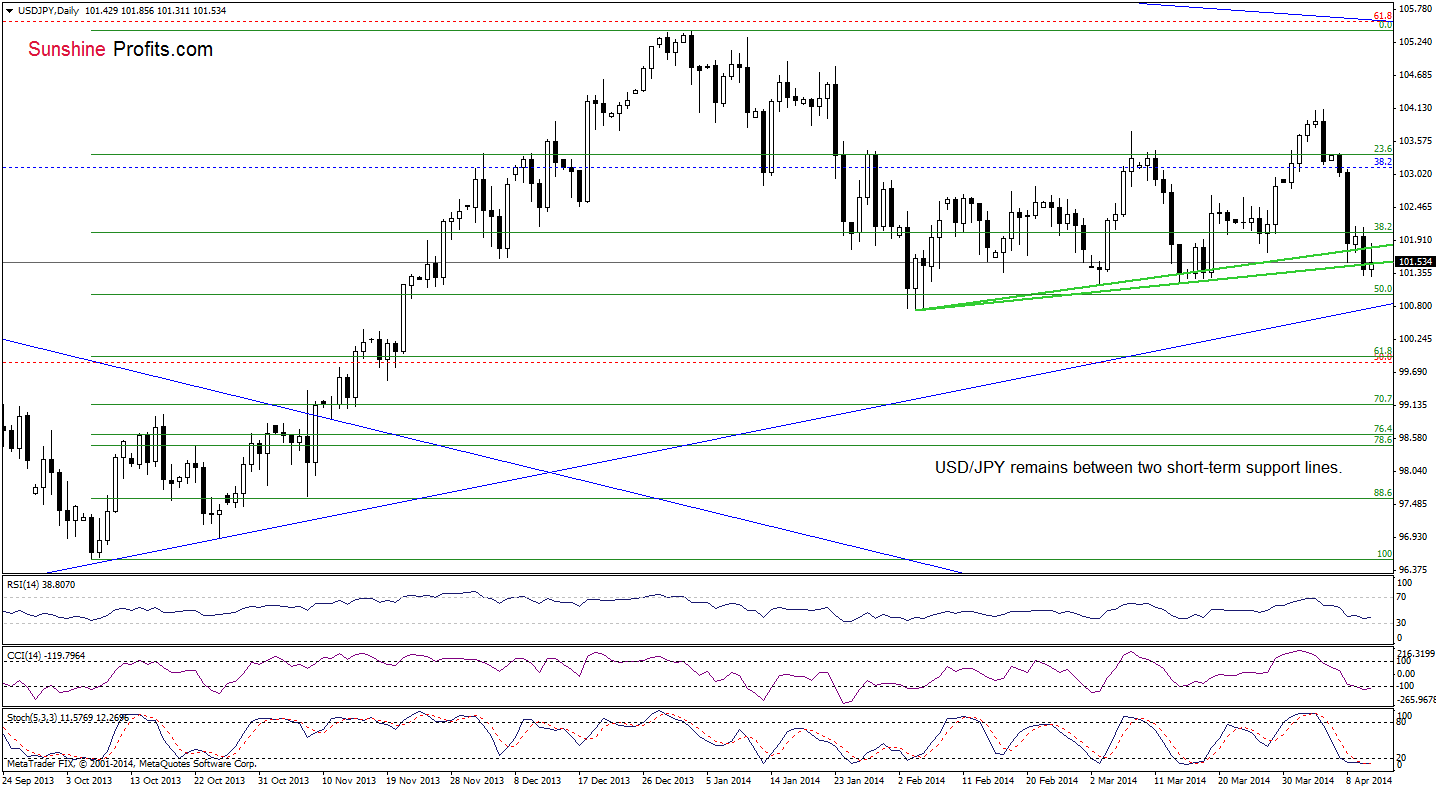Screen dimensions: 1436x789
Task: Click the 30 Mar 2014 date label
Action: [x=1306, y=779]
